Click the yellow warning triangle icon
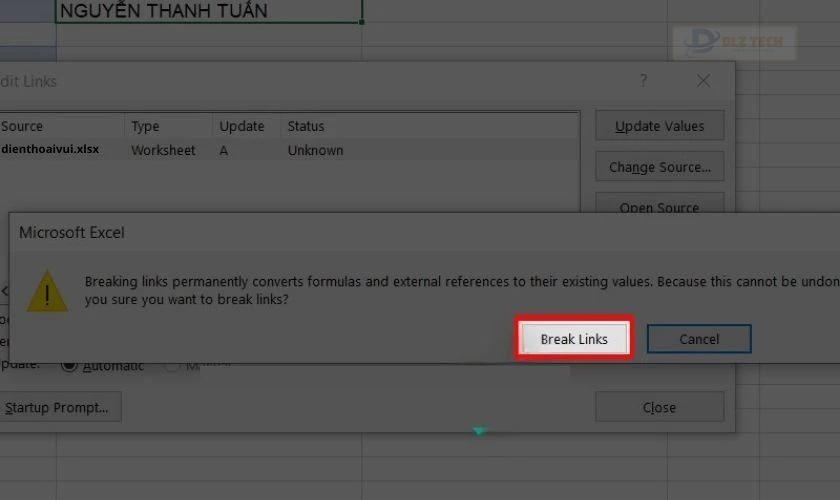Viewport: 840px width, 500px height. pyautogui.click(x=47, y=292)
